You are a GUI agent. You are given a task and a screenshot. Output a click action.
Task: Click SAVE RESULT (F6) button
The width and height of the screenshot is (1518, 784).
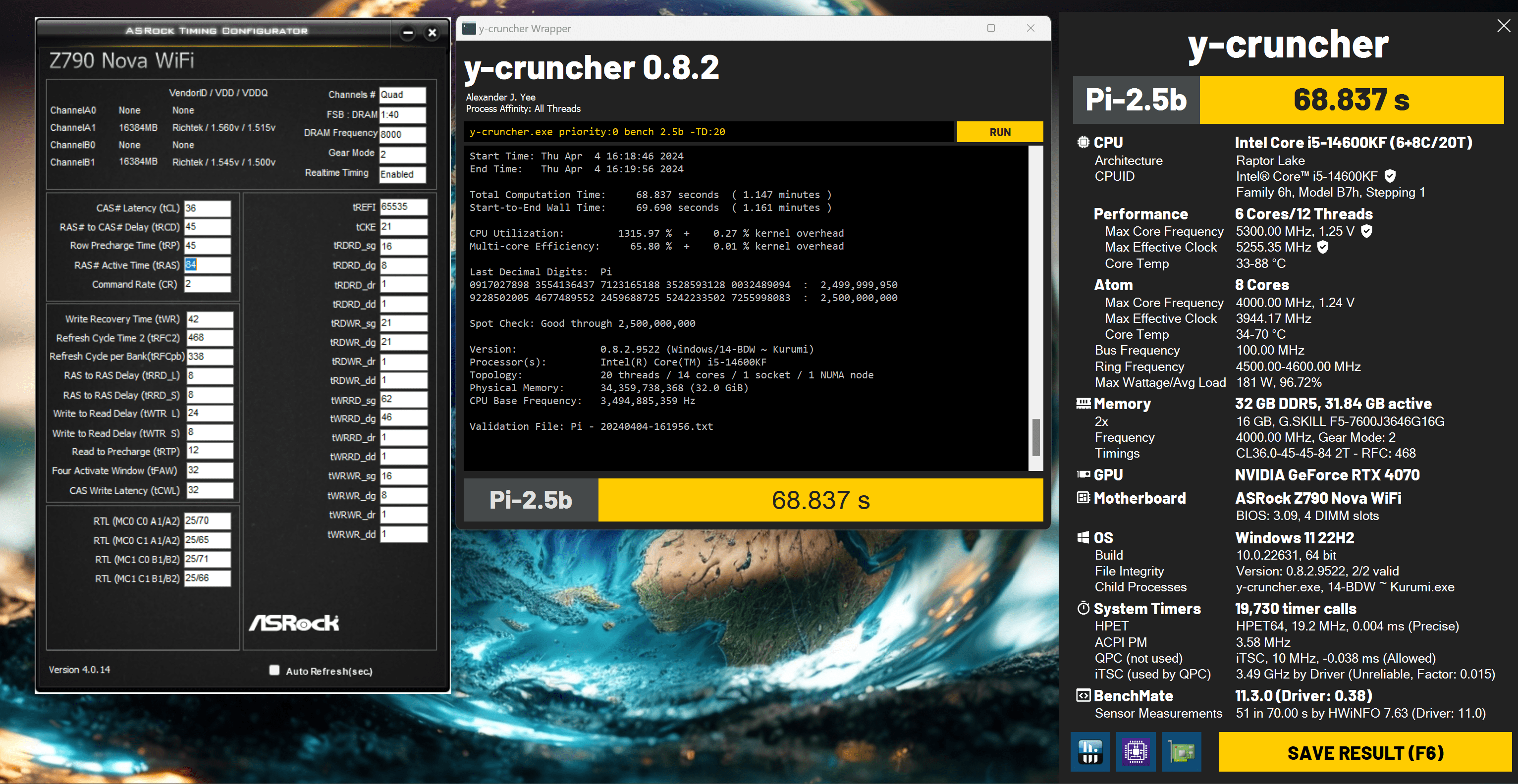coord(1365,752)
